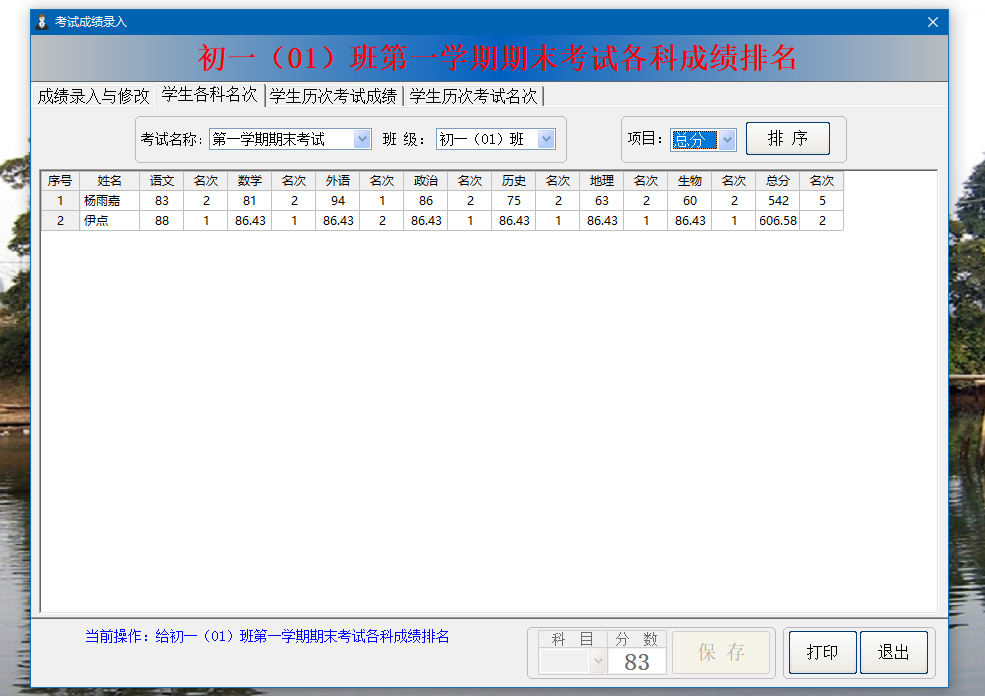985x696 pixels.
Task: Expand the 考试名称 dropdown
Action: pos(362,139)
